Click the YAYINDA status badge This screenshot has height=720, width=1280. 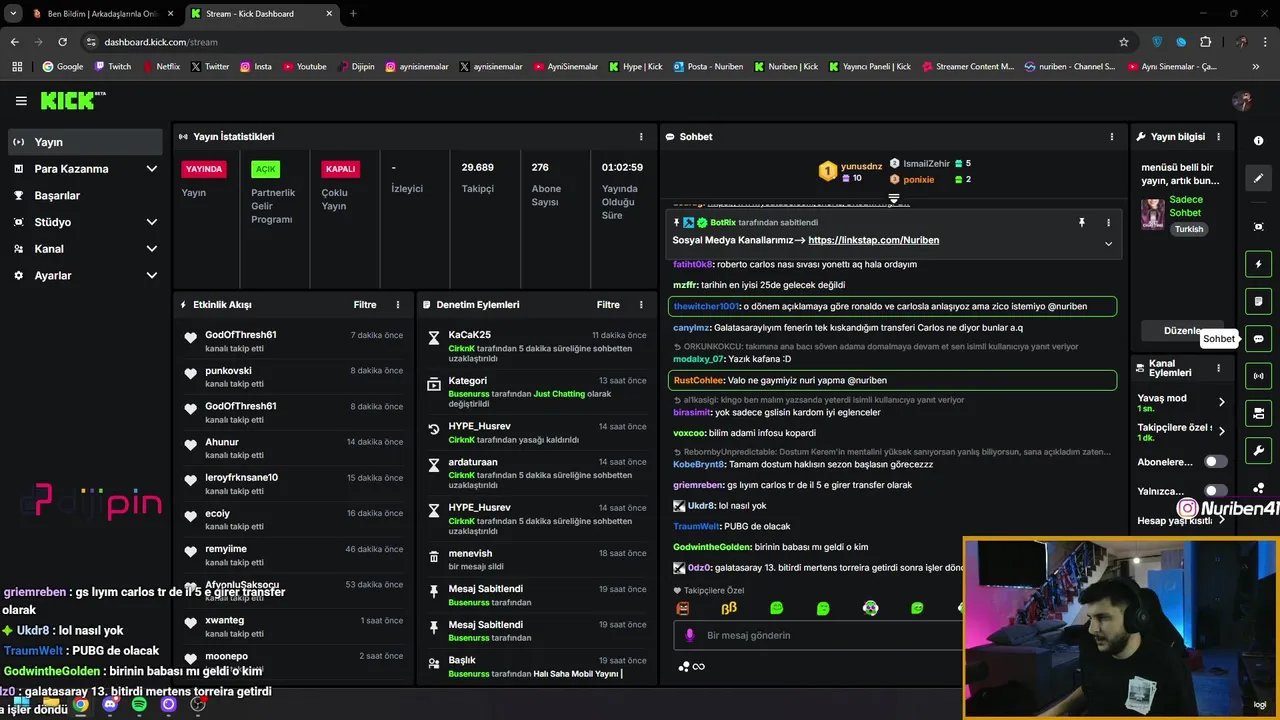click(204, 169)
